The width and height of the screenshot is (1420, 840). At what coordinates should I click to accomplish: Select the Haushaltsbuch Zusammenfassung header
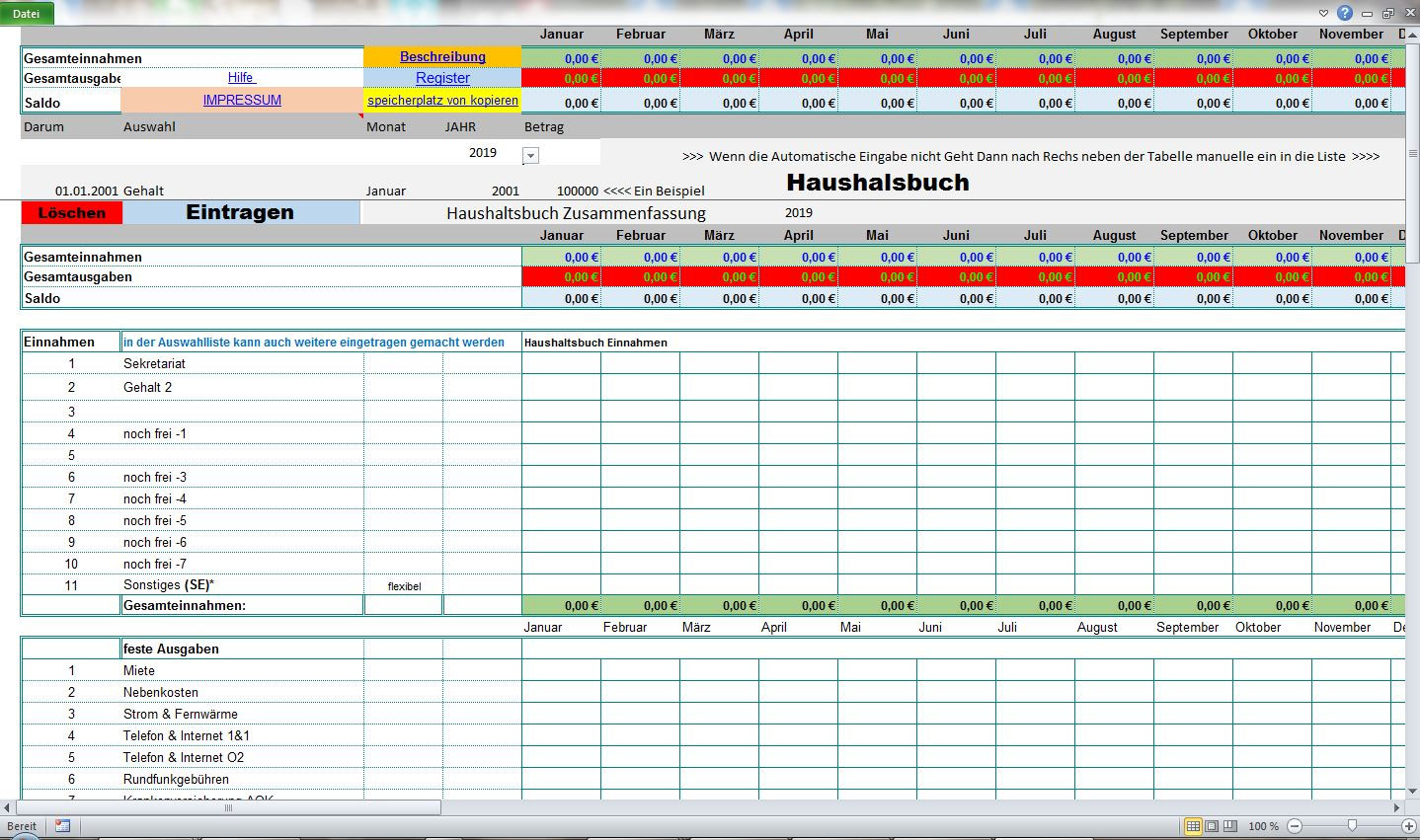tap(577, 212)
